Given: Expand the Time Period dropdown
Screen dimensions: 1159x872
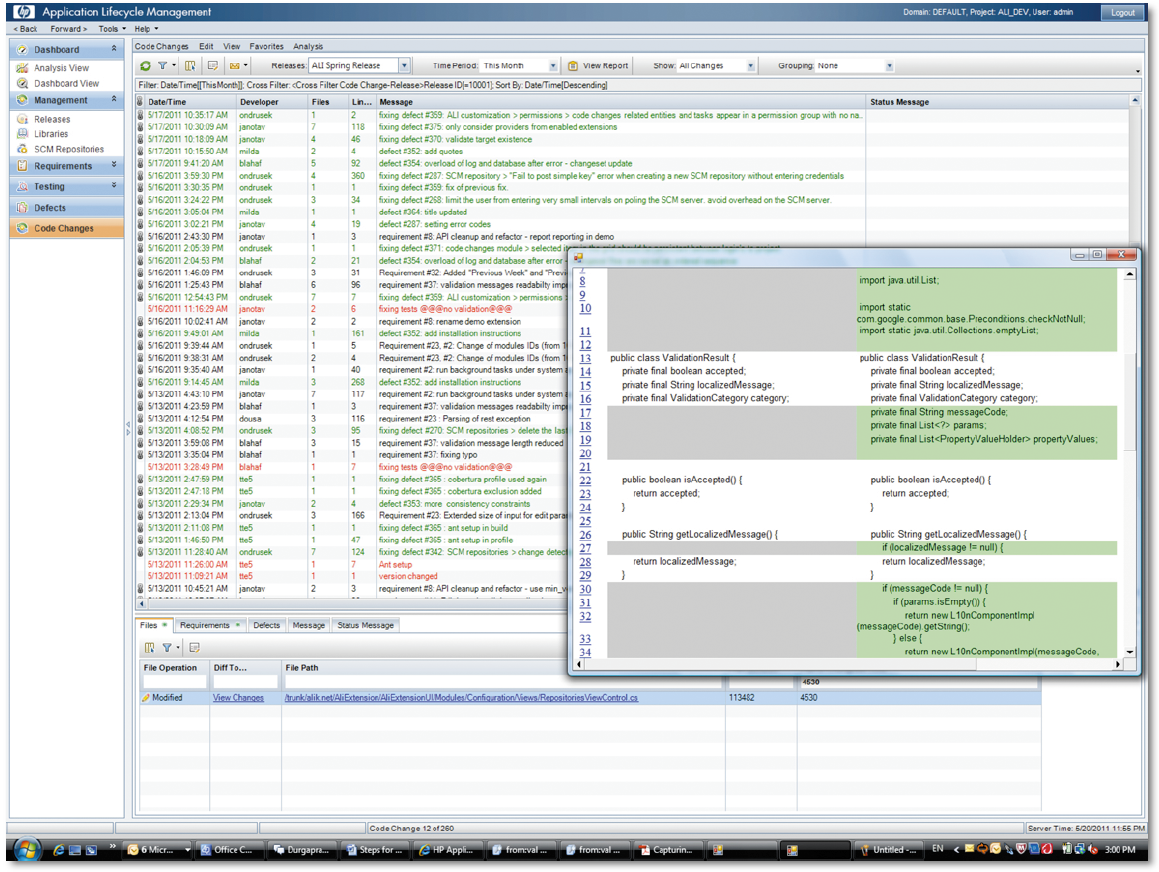Looking at the screenshot, I should [x=553, y=66].
